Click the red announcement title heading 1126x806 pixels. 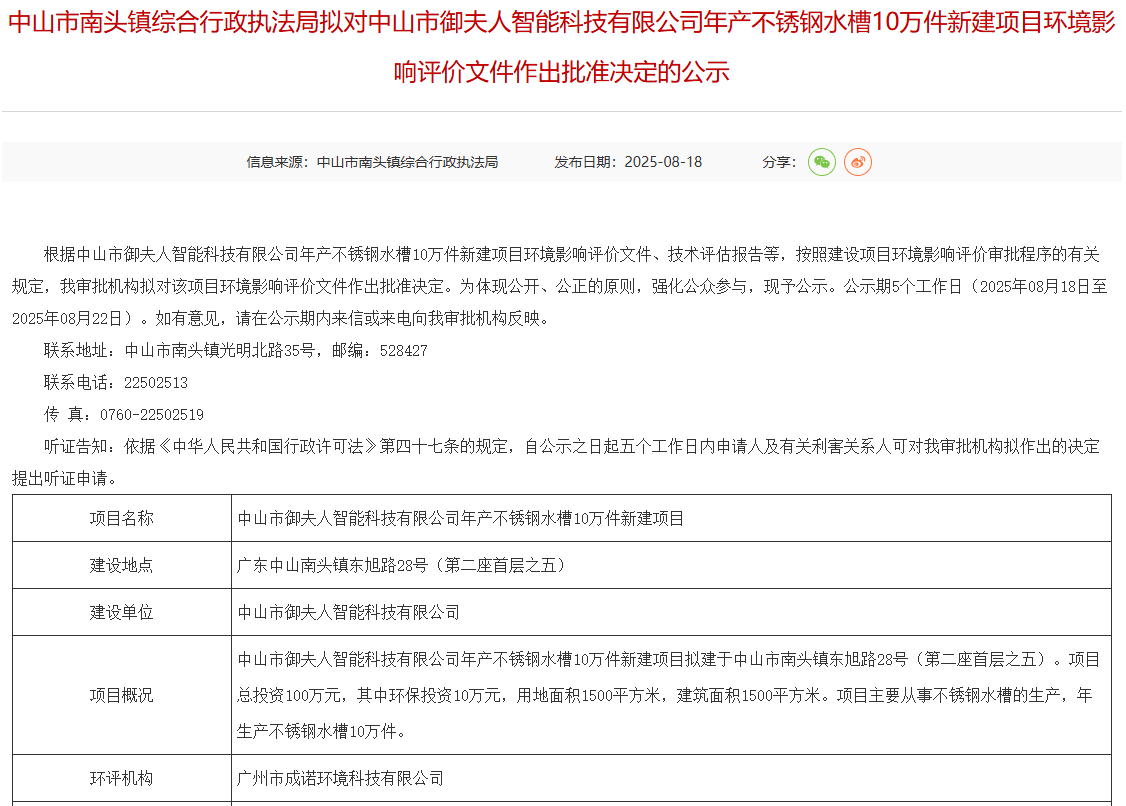coord(562,47)
